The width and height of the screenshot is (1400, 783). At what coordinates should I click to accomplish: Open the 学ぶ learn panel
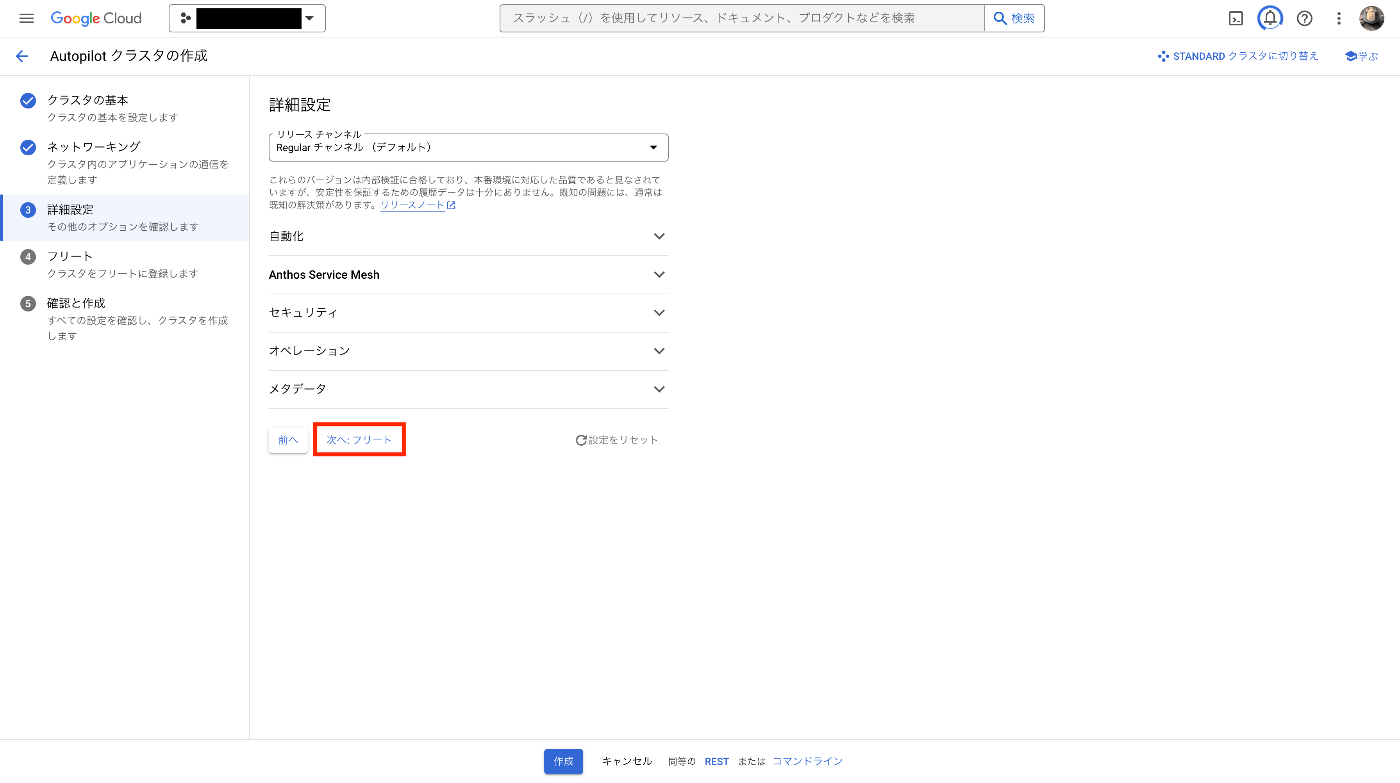coord(1361,56)
